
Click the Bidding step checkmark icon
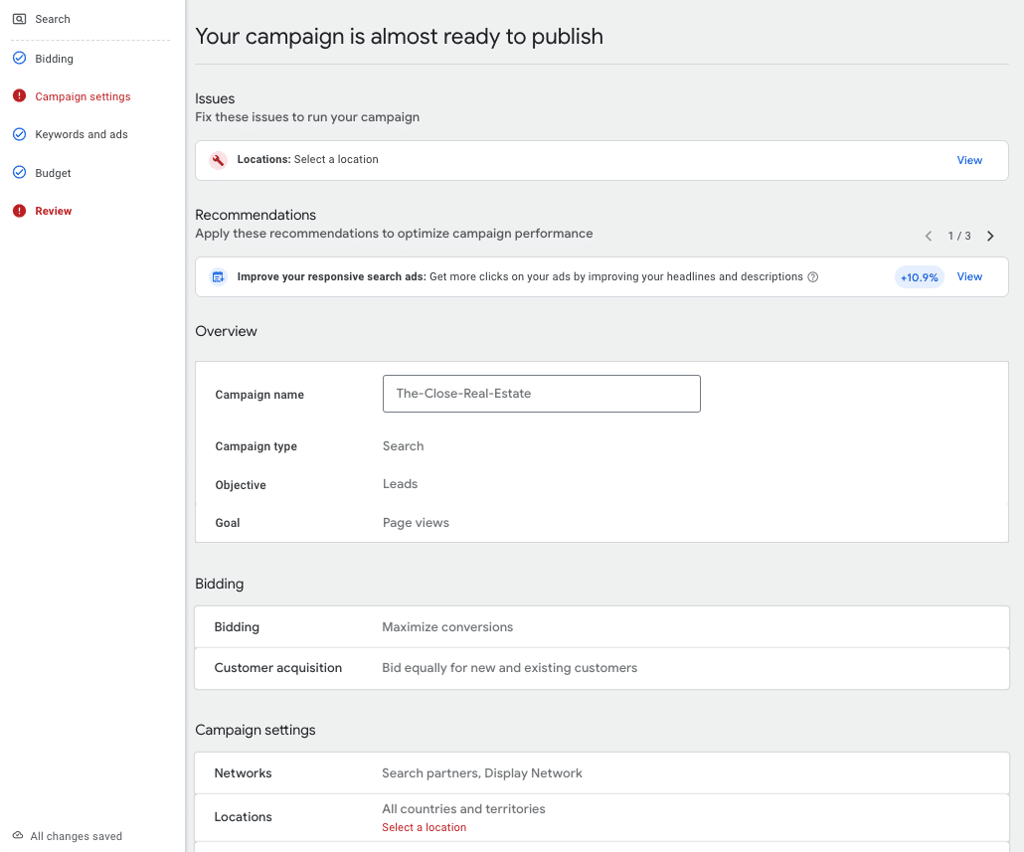(x=20, y=58)
